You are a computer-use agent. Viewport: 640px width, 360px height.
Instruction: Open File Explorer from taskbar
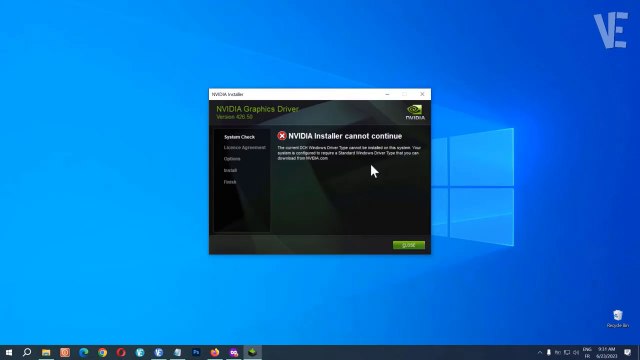(x=46, y=352)
